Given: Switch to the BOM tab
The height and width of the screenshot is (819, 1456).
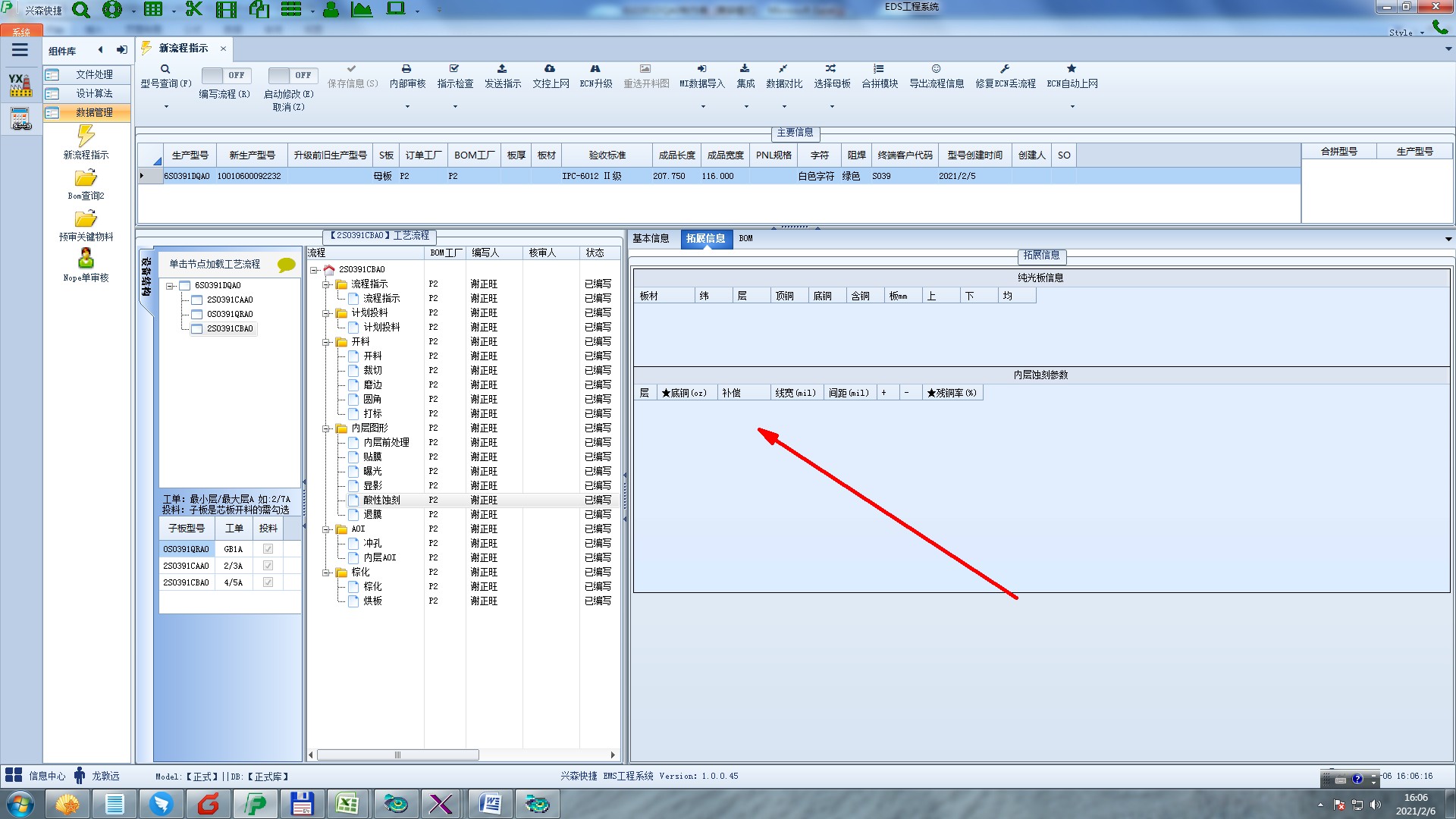Looking at the screenshot, I should click(745, 238).
